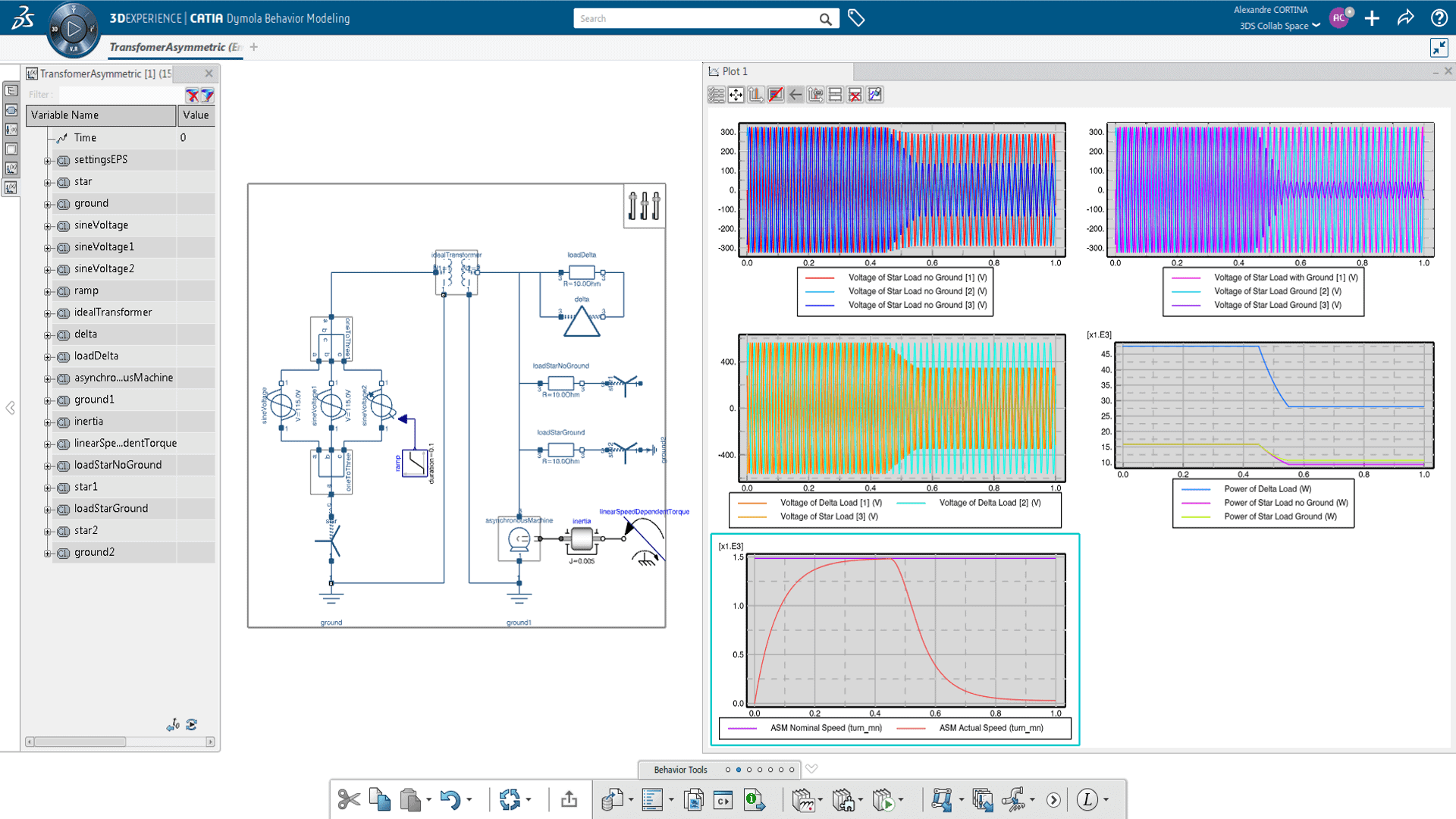This screenshot has width=1456, height=819.
Task: Expand the idealTransformer tree node
Action: pos(48,313)
